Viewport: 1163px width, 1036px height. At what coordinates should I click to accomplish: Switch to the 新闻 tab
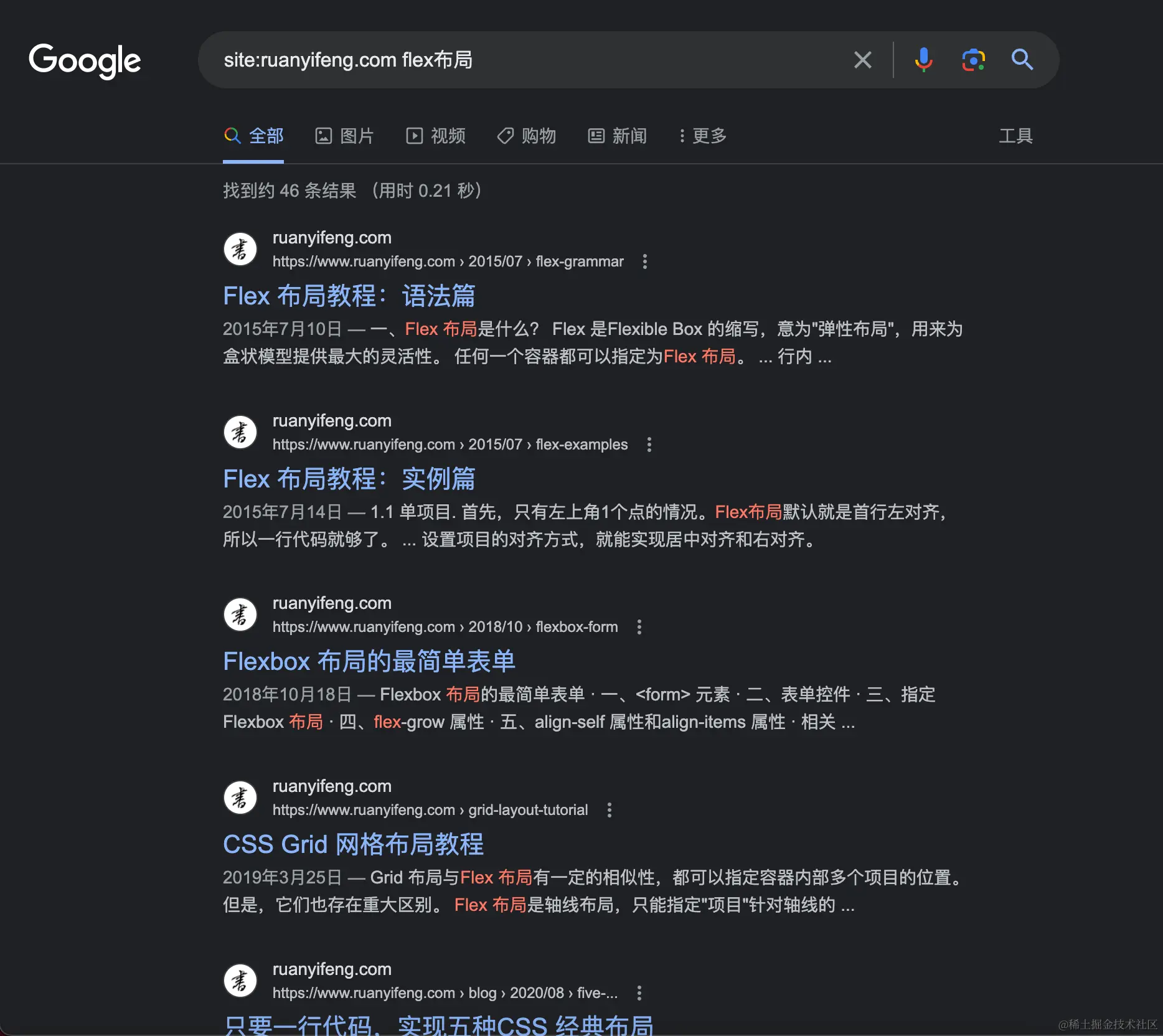(x=618, y=136)
